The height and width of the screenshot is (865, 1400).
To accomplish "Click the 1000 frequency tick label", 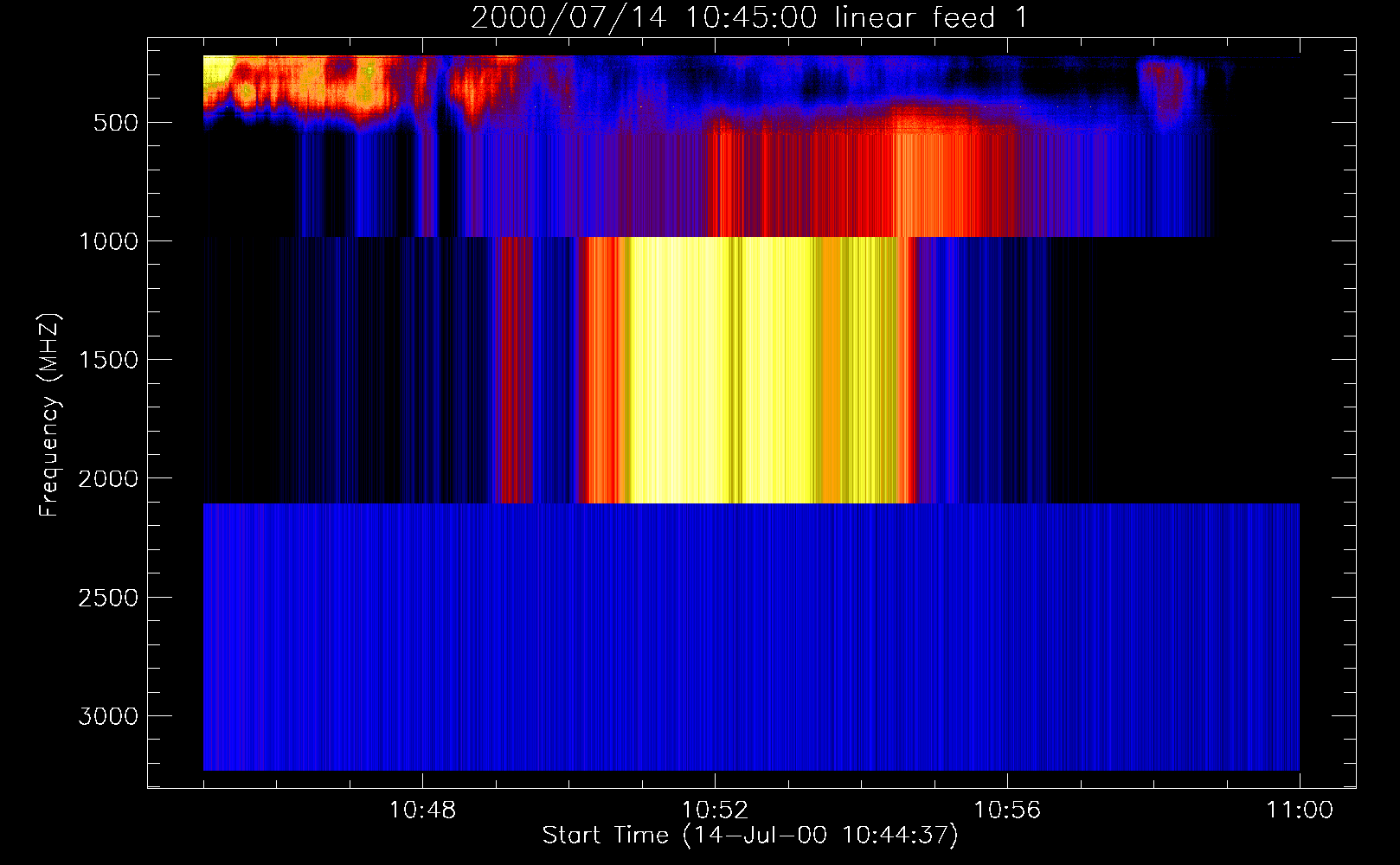I will pos(108,241).
